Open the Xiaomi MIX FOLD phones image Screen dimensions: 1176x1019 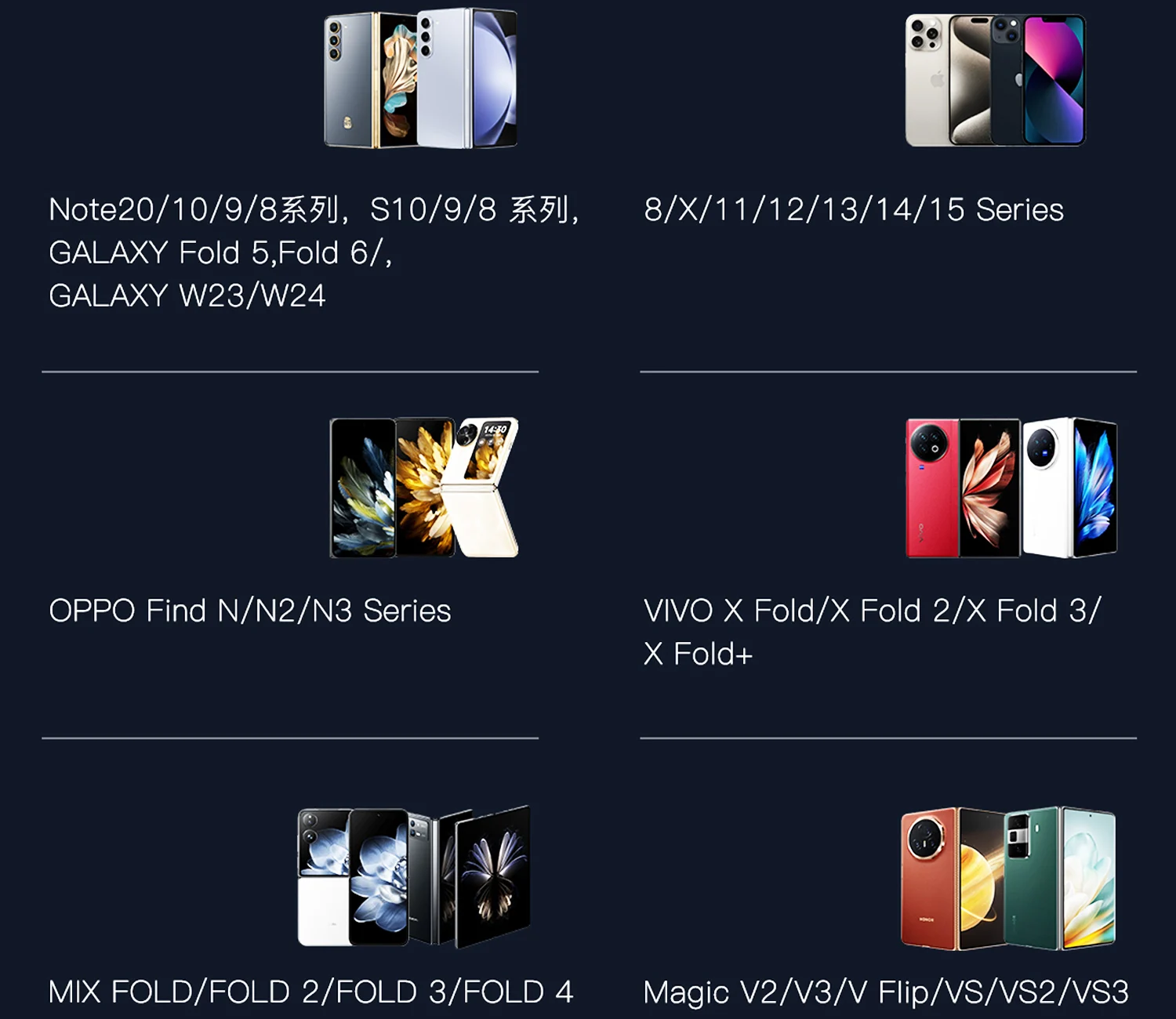415,876
